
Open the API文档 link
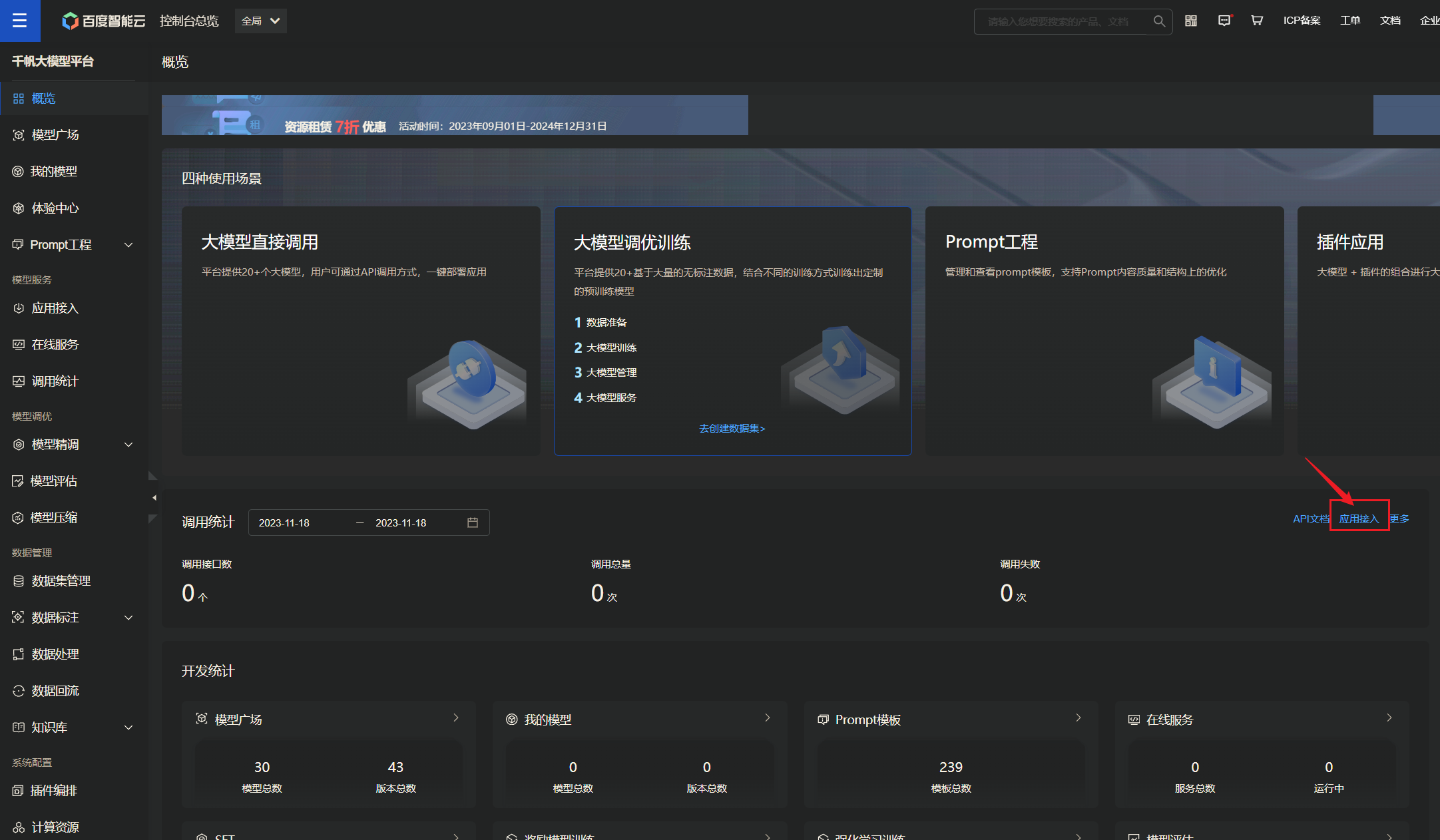[1311, 519]
